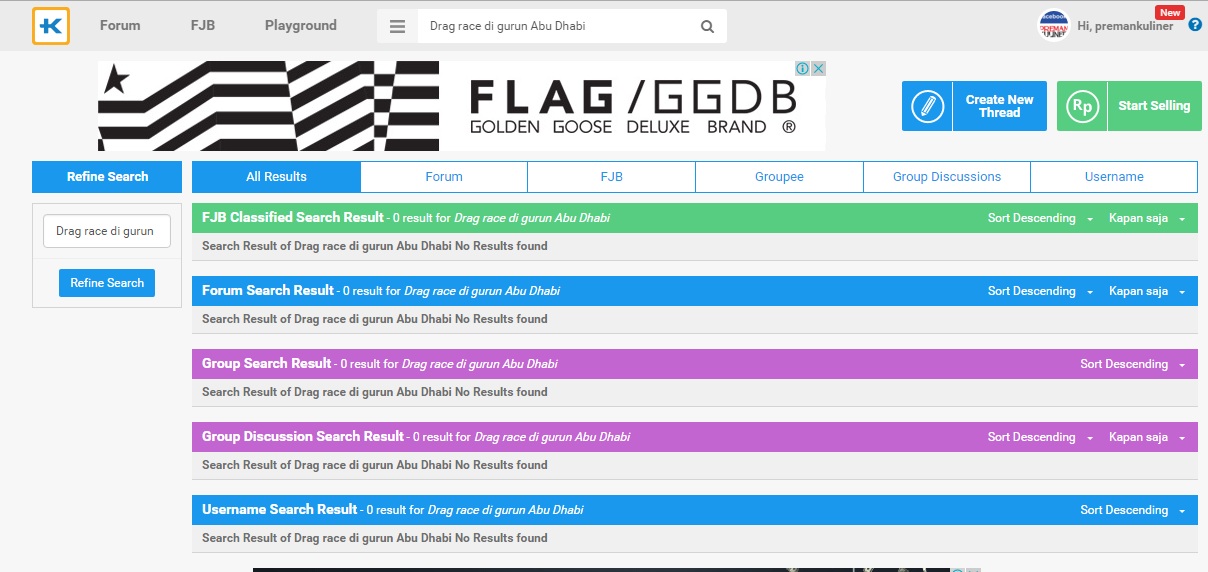Open Kapan saja in FJB Classified results
Viewport: 1208px width, 572px height.
pos(1147,218)
